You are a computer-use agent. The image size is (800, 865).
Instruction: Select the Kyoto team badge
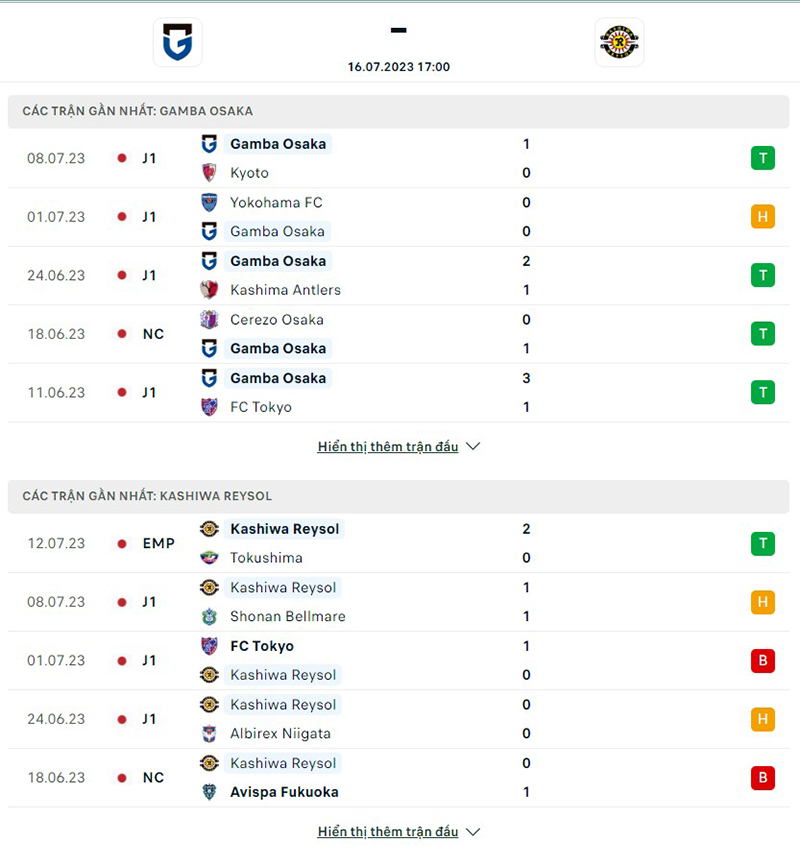(x=210, y=172)
